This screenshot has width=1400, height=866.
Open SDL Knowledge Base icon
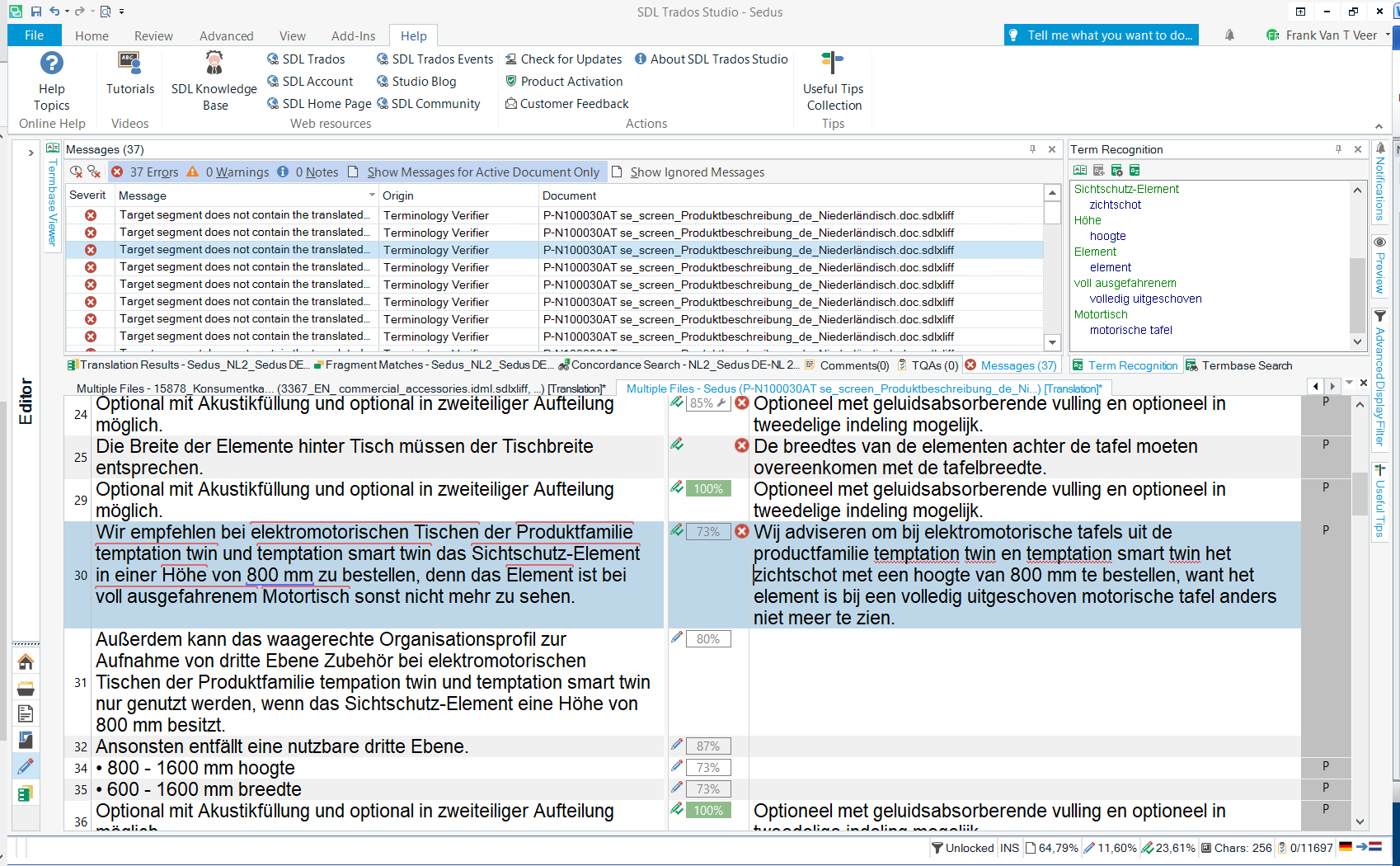[214, 63]
